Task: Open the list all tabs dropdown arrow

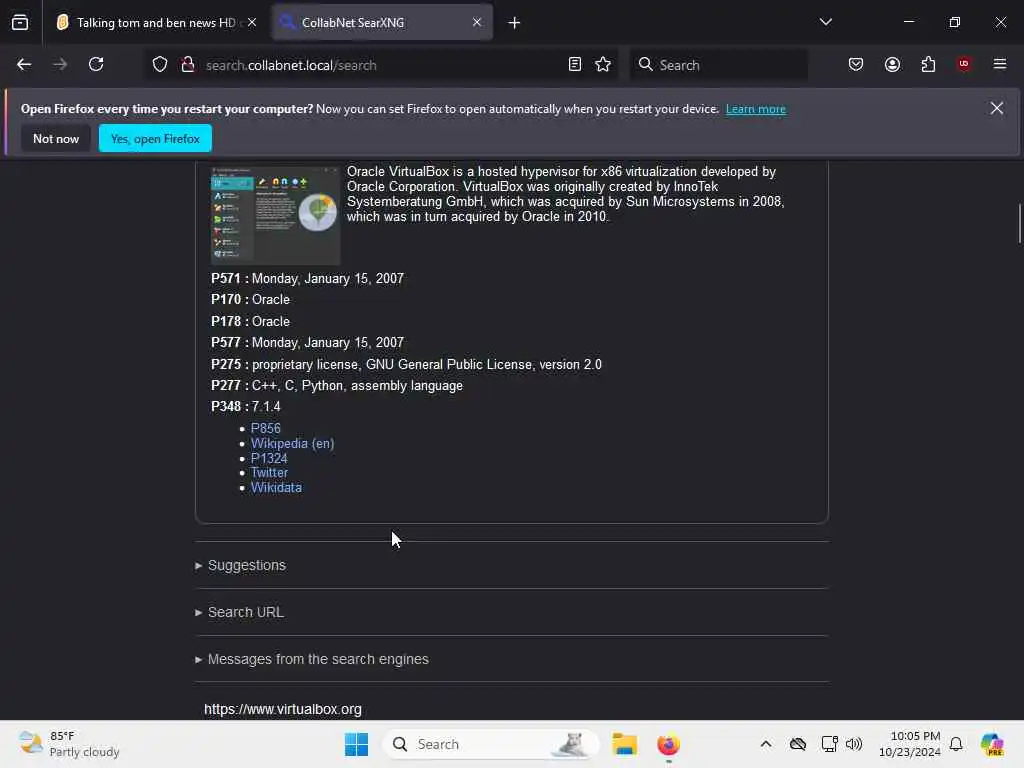Action: click(825, 22)
